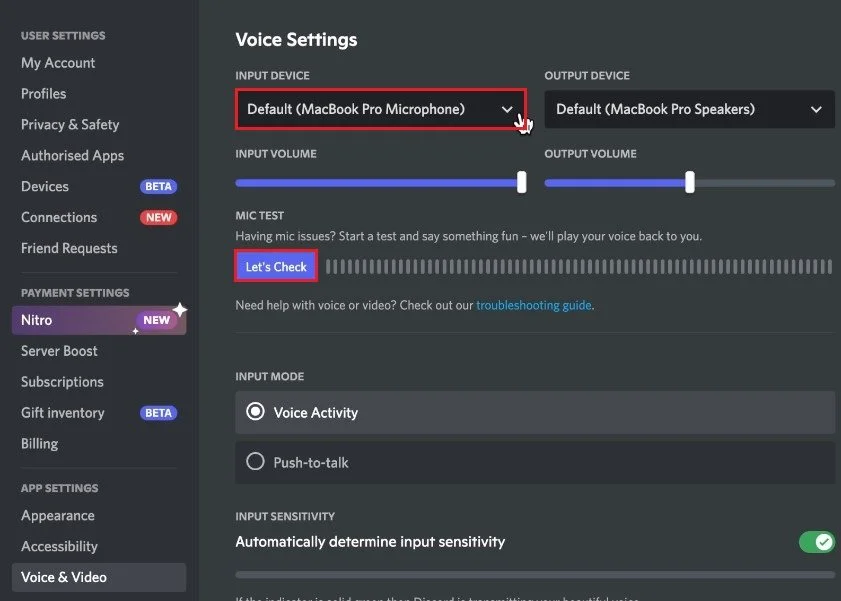The width and height of the screenshot is (841, 601).
Task: Click the Input Device chevron arrow
Action: [507, 109]
